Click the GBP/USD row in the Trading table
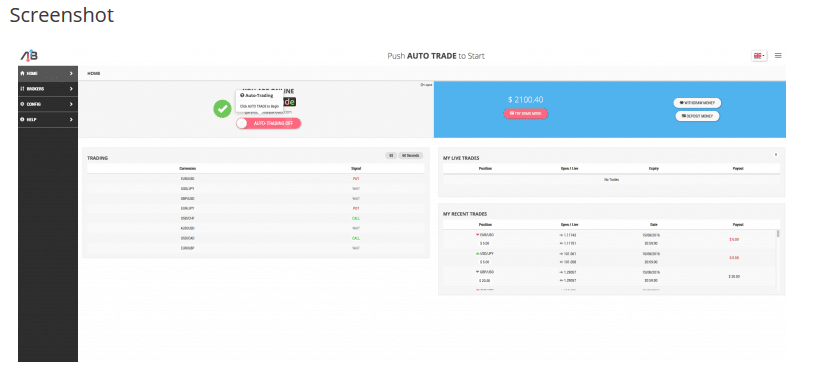Viewport: 818px width, 370px height. tap(256, 198)
